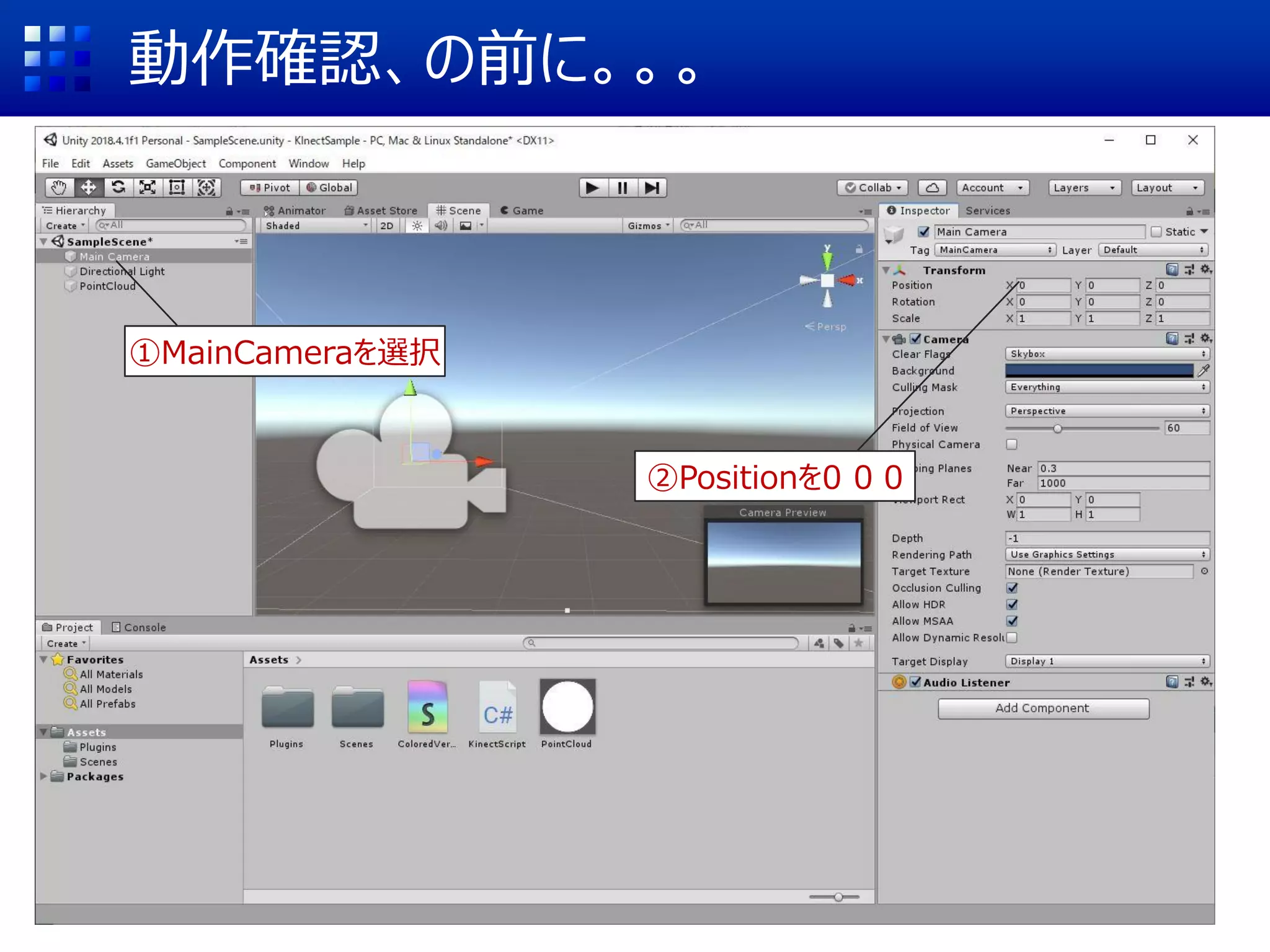Open Camera component help icon

click(x=1172, y=338)
